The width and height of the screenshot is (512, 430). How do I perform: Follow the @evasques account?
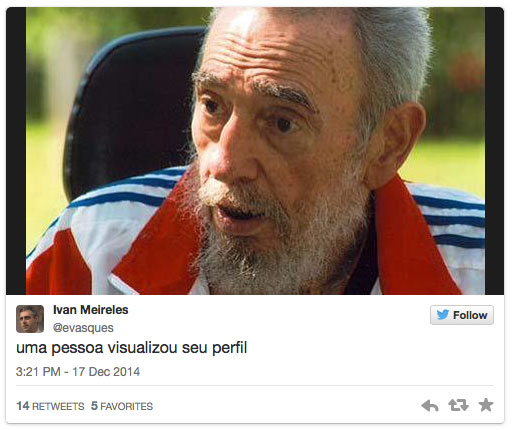click(x=462, y=315)
